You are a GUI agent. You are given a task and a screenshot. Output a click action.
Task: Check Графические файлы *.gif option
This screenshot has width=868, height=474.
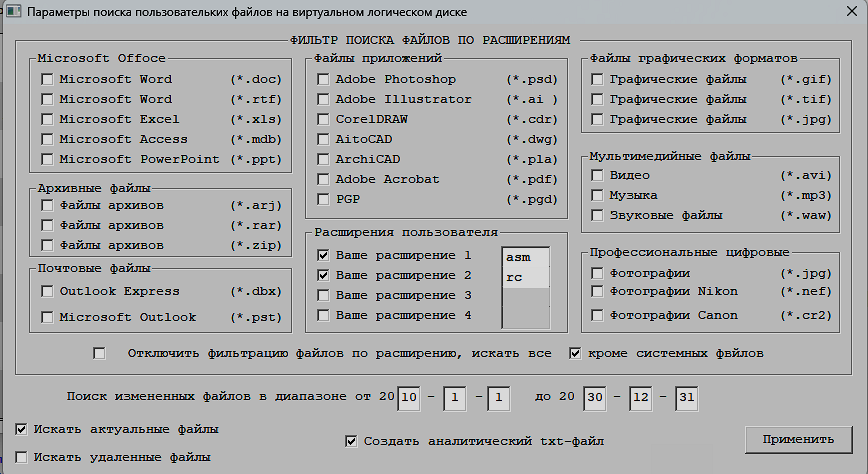pos(597,79)
